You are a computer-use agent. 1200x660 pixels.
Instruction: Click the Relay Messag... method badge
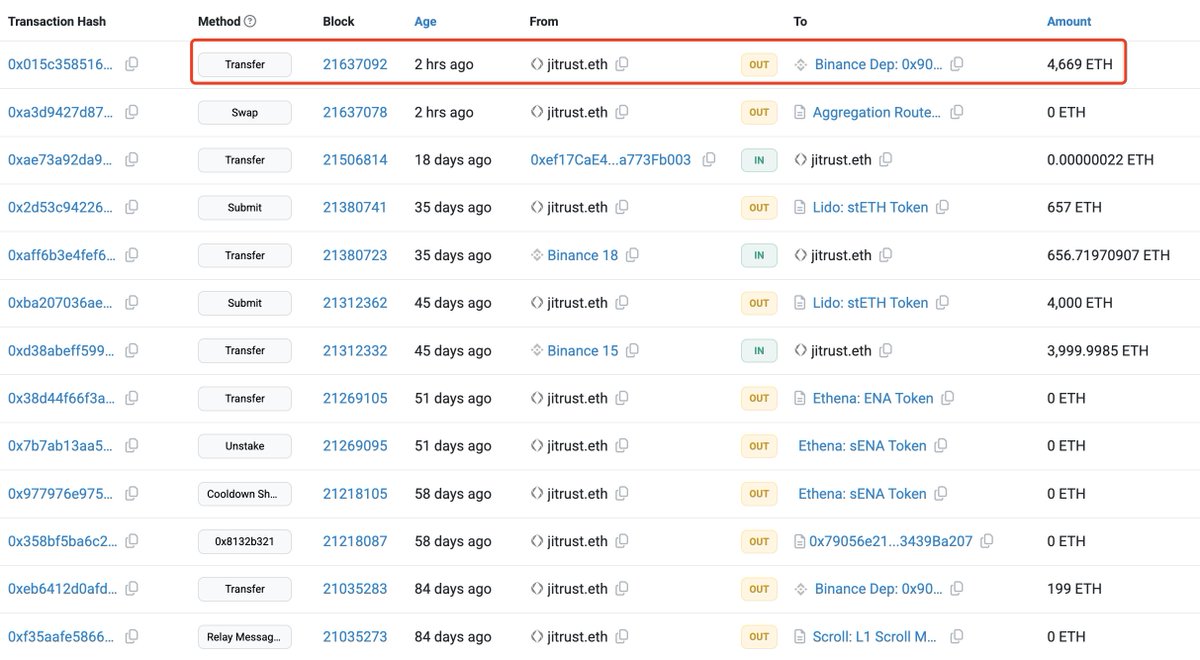tap(245, 637)
